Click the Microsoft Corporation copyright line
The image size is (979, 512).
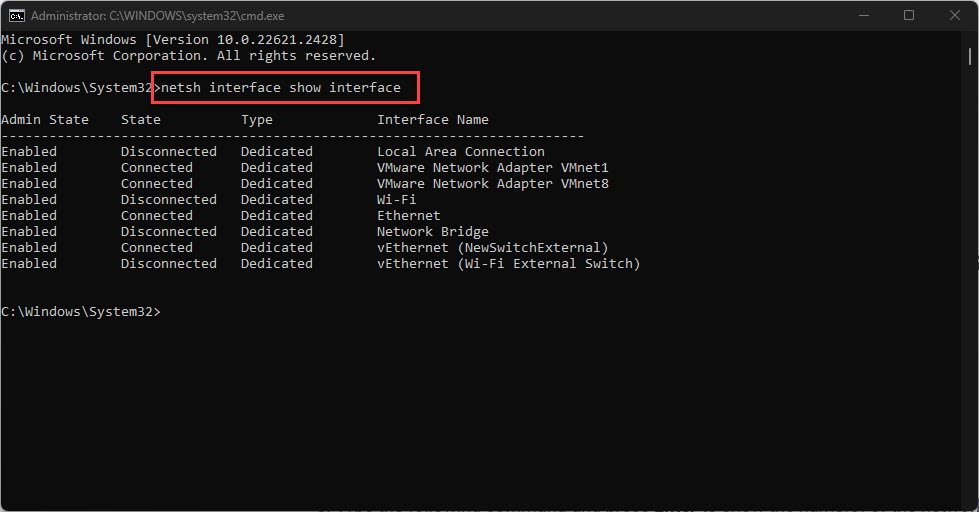188,56
